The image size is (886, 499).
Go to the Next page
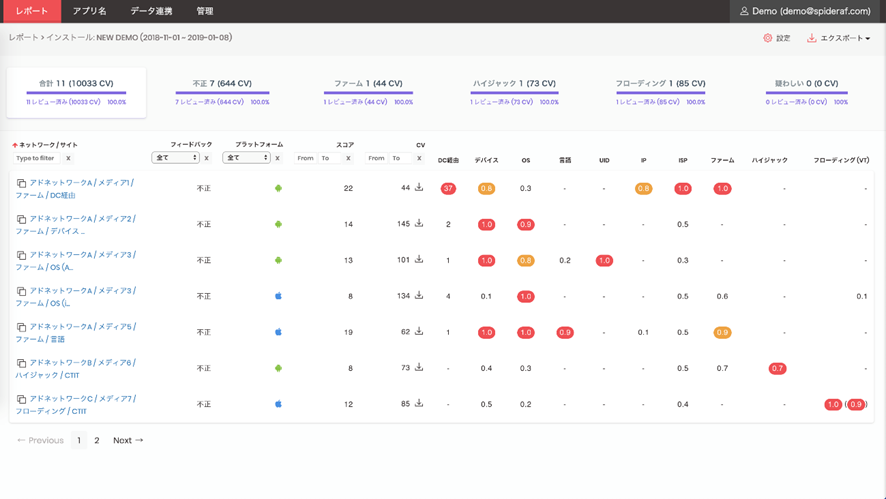128,440
